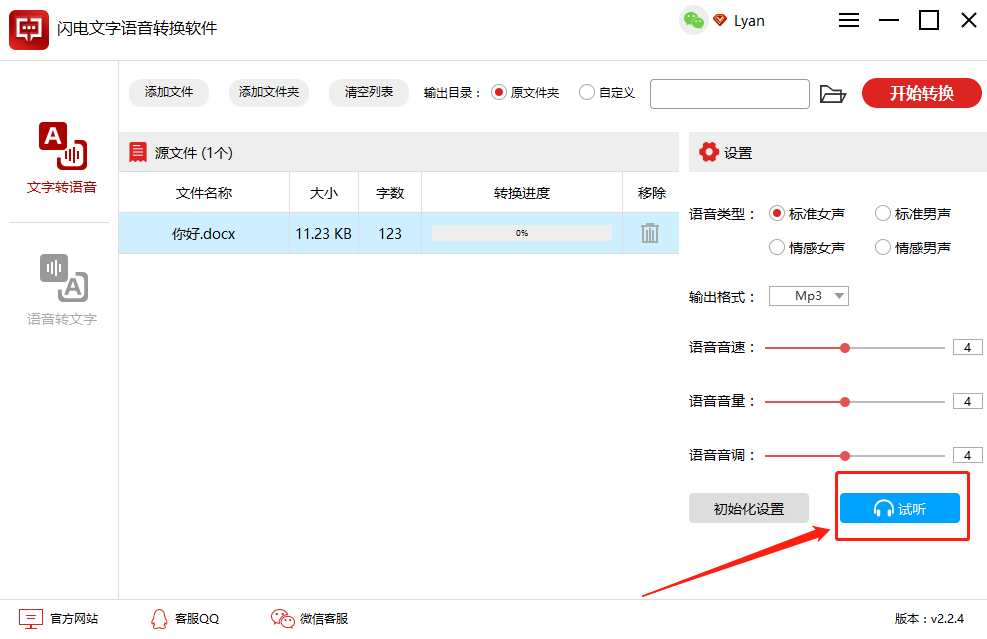Choose 情感女声 voice type
This screenshot has height=639, width=987.
pyautogui.click(x=807, y=248)
